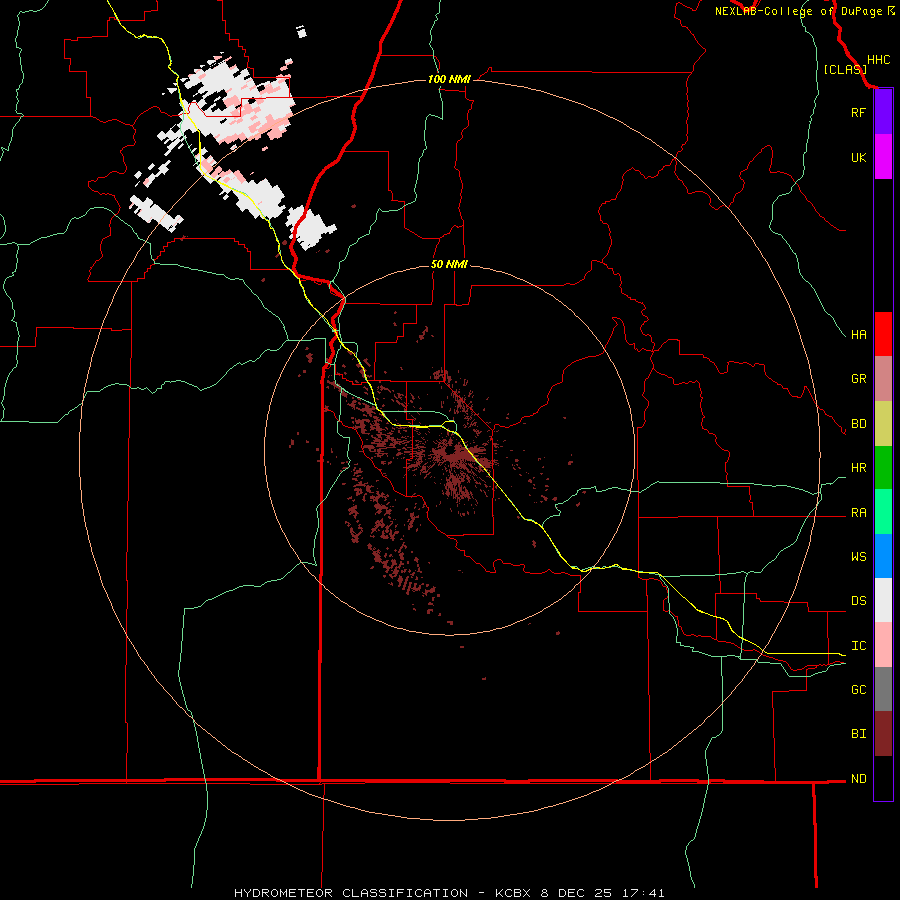Click the IC legend label
The width and height of the screenshot is (900, 900).
858,646
